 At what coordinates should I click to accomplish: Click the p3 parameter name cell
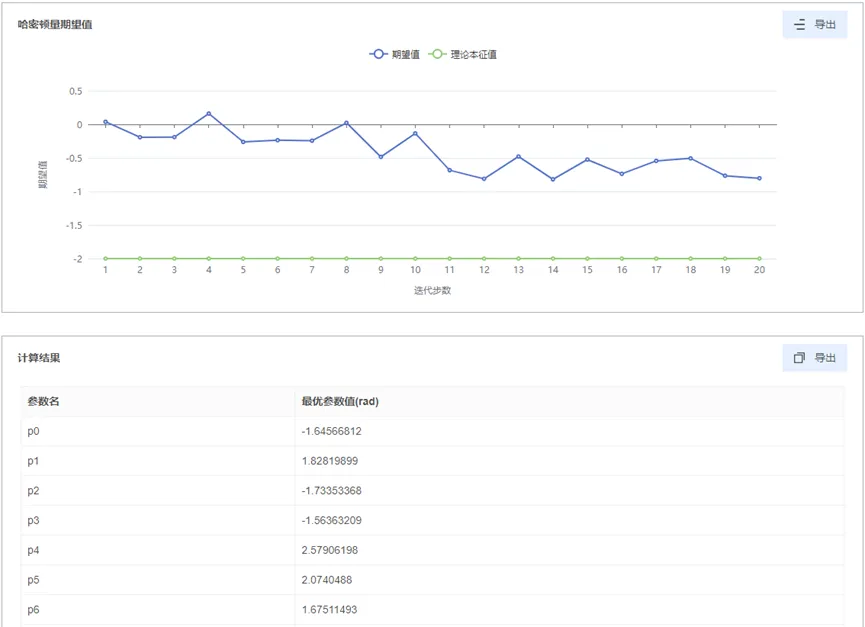(x=34, y=521)
